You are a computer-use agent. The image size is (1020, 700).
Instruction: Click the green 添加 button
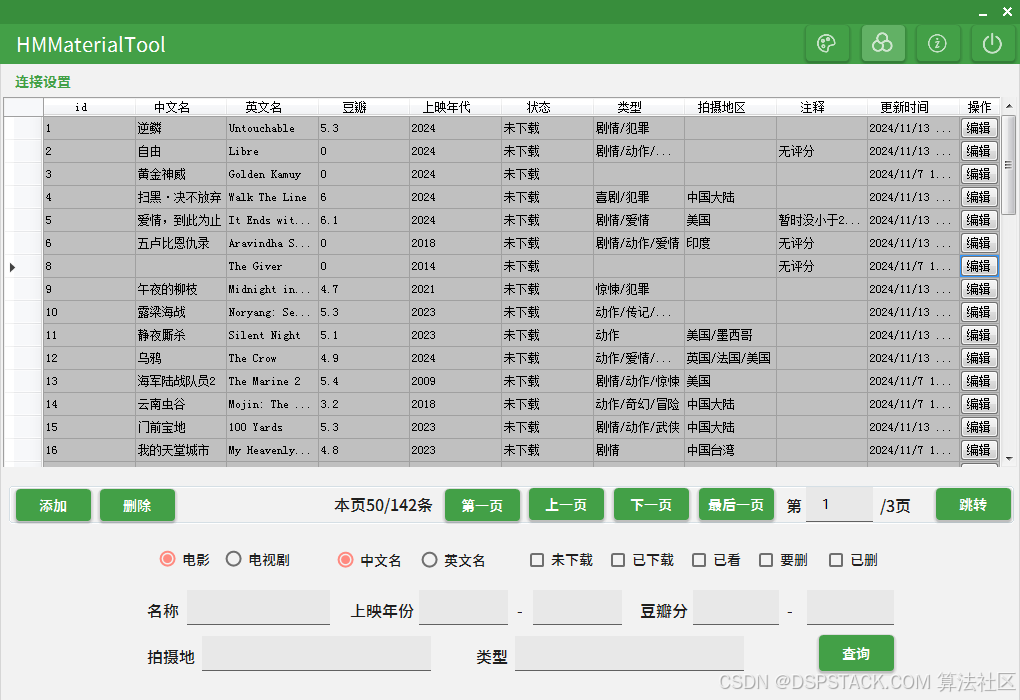[53, 505]
